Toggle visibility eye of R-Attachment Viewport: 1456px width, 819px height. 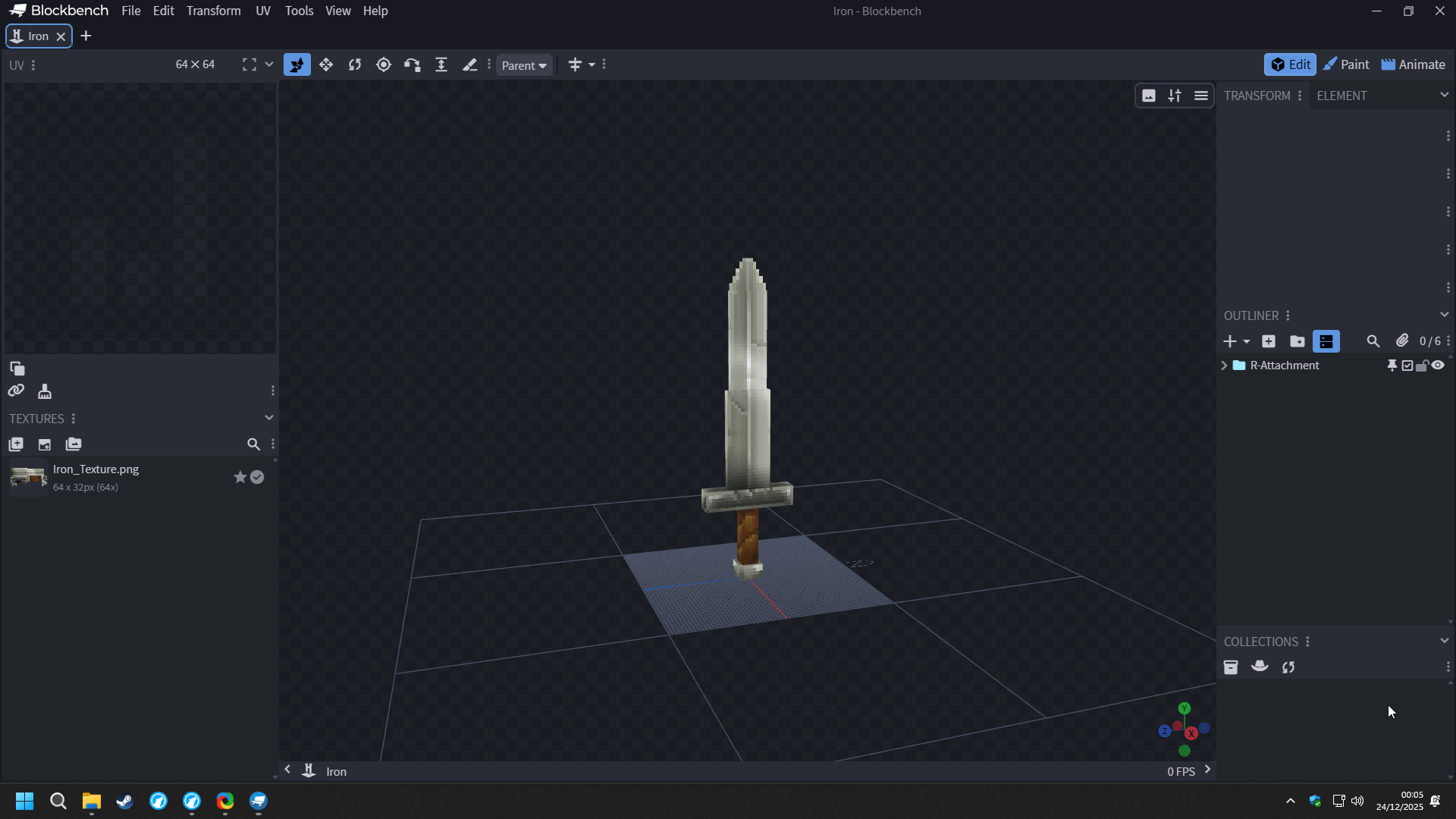[1438, 366]
